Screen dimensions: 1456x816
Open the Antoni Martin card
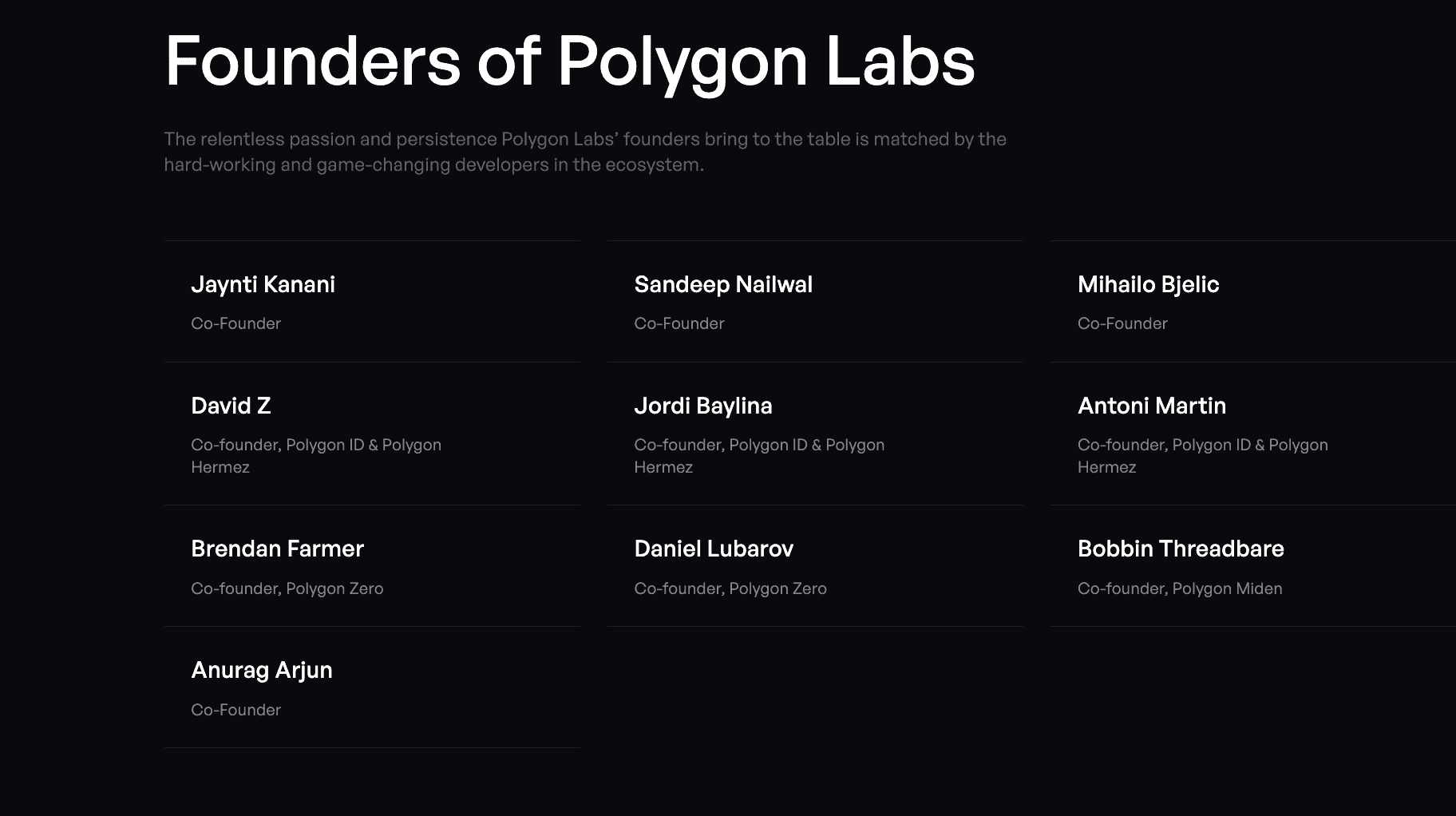pos(1253,434)
